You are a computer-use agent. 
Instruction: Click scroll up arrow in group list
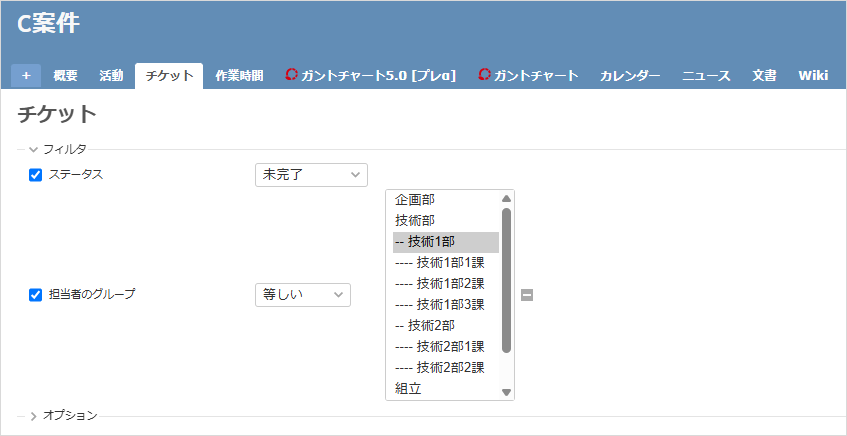[506, 198]
